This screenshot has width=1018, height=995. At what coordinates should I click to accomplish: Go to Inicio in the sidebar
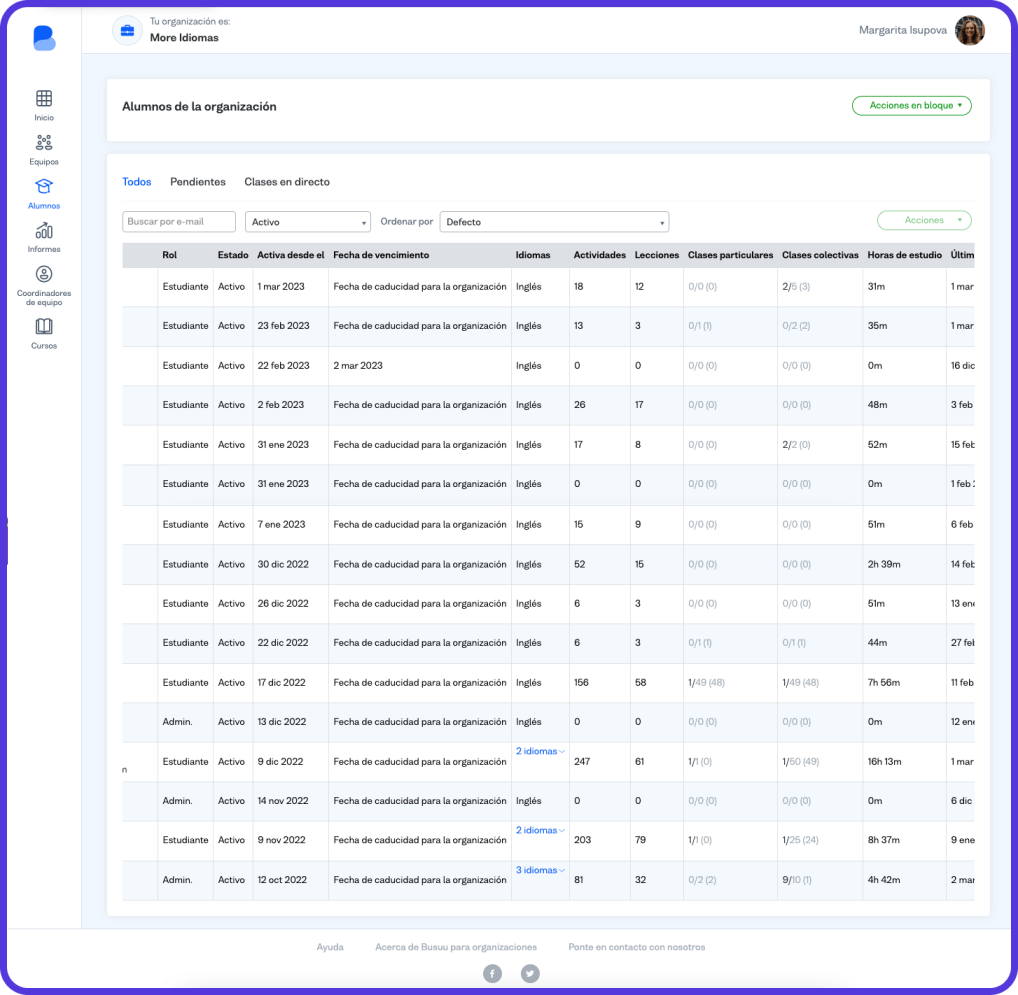44,105
